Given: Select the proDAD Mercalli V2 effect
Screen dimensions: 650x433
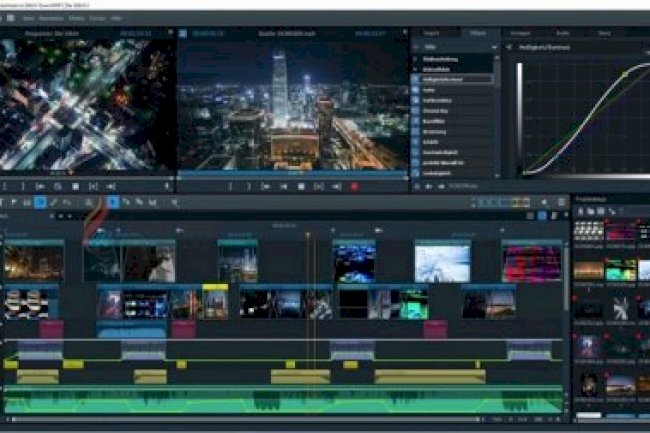Looking at the screenshot, I should [x=452, y=163].
